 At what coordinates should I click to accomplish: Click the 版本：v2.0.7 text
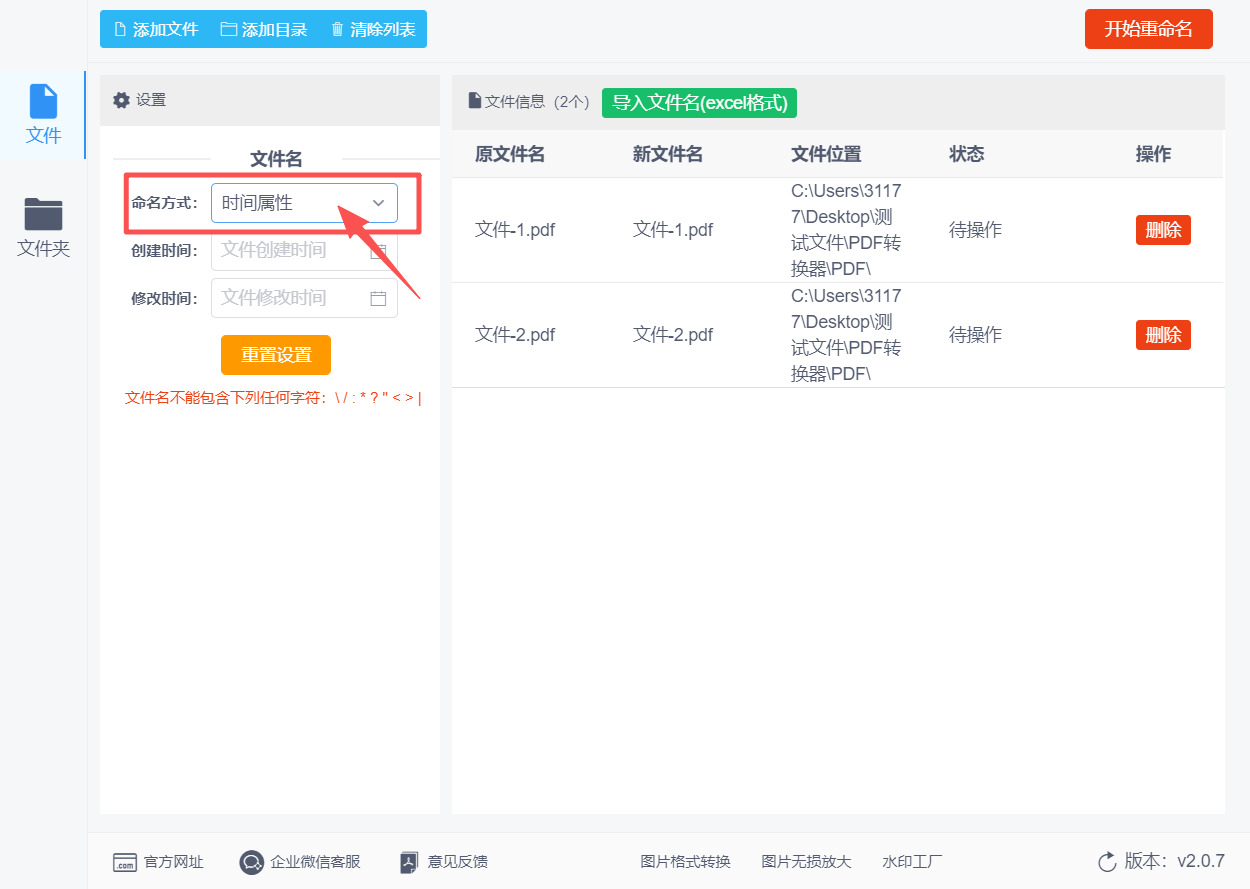(x=1174, y=861)
